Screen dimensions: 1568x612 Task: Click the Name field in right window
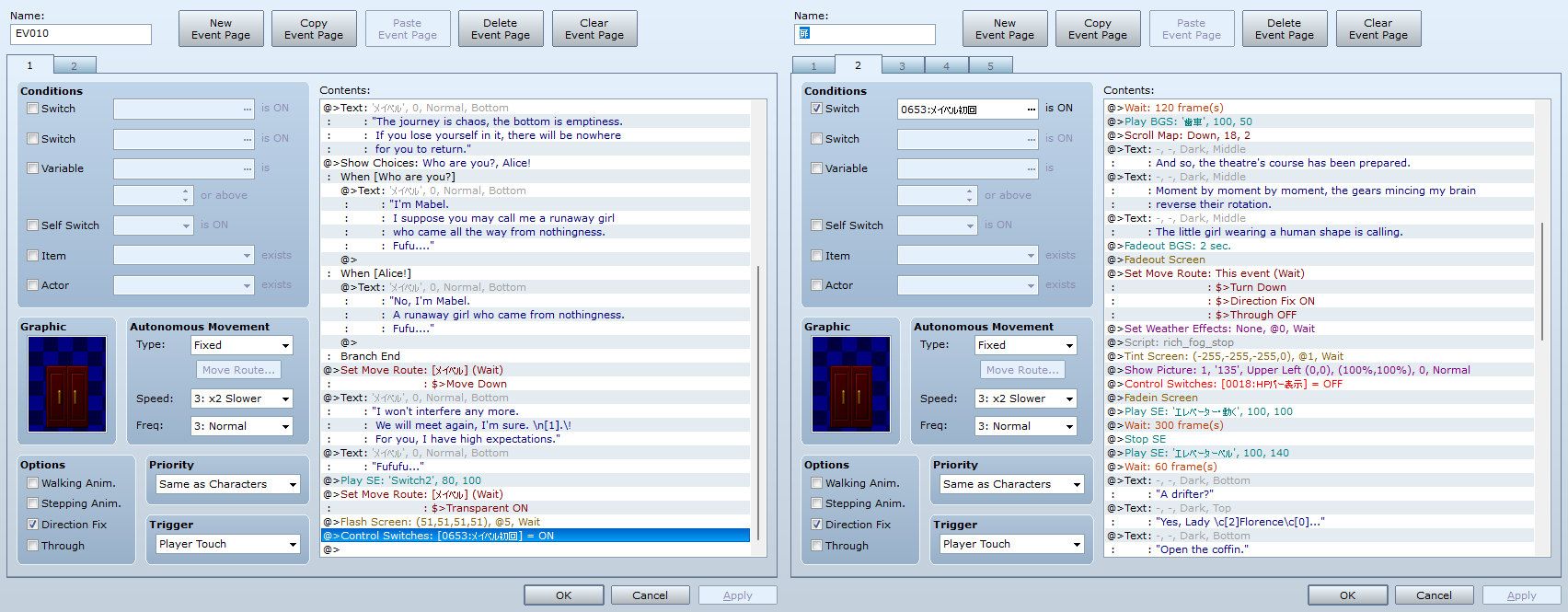865,34
